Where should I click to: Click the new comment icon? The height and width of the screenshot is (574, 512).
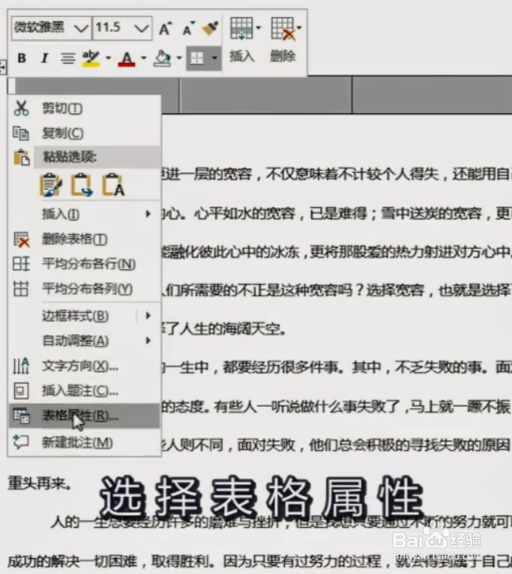click(x=21, y=442)
